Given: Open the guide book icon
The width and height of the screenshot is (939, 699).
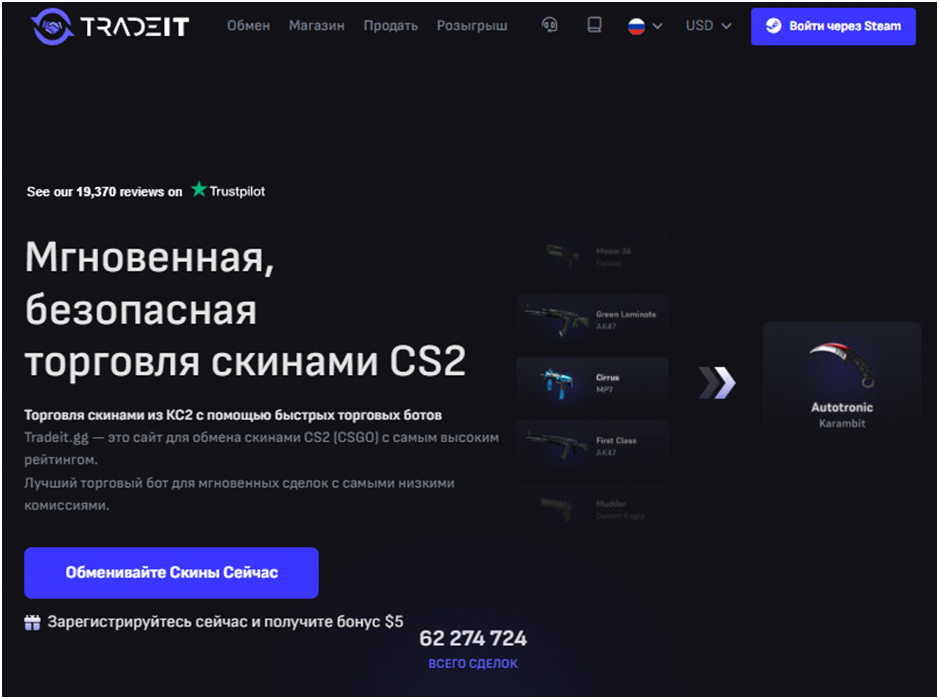Looking at the screenshot, I should tap(594, 25).
